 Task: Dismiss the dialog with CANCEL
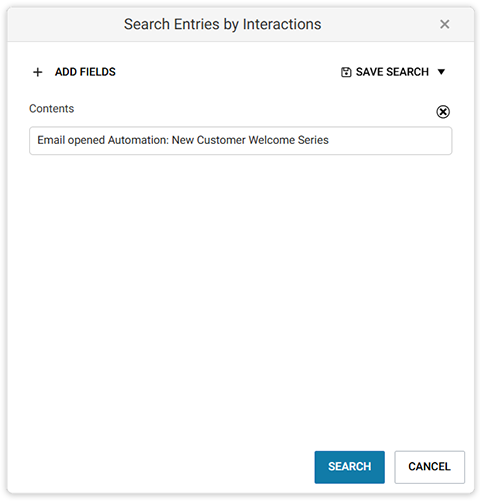[429, 467]
